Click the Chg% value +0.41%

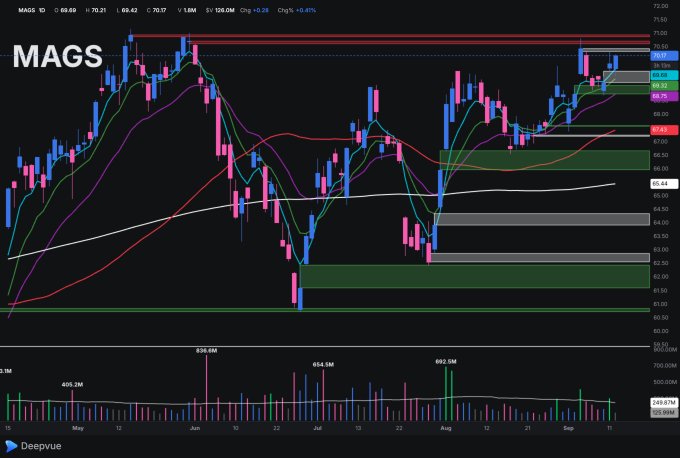[x=306, y=10]
